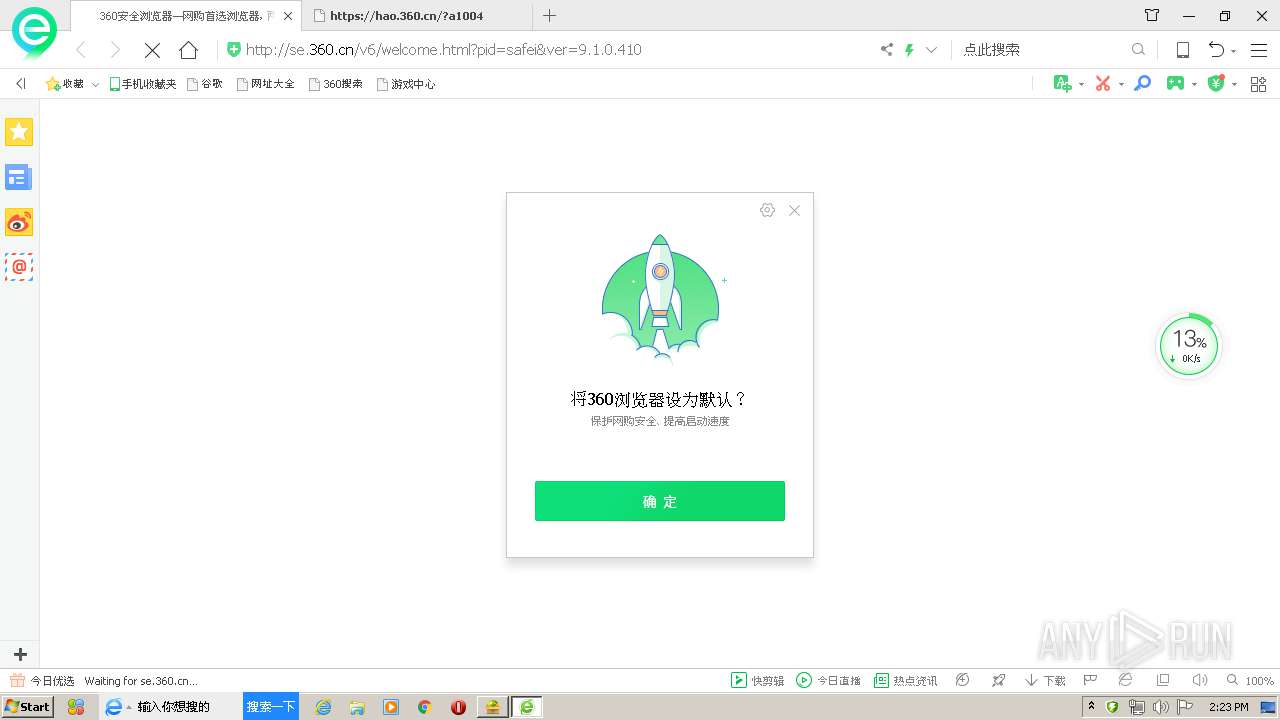Screen dimensions: 1280x720
Task: Open the 收藏 favorites star button
Action: point(65,84)
